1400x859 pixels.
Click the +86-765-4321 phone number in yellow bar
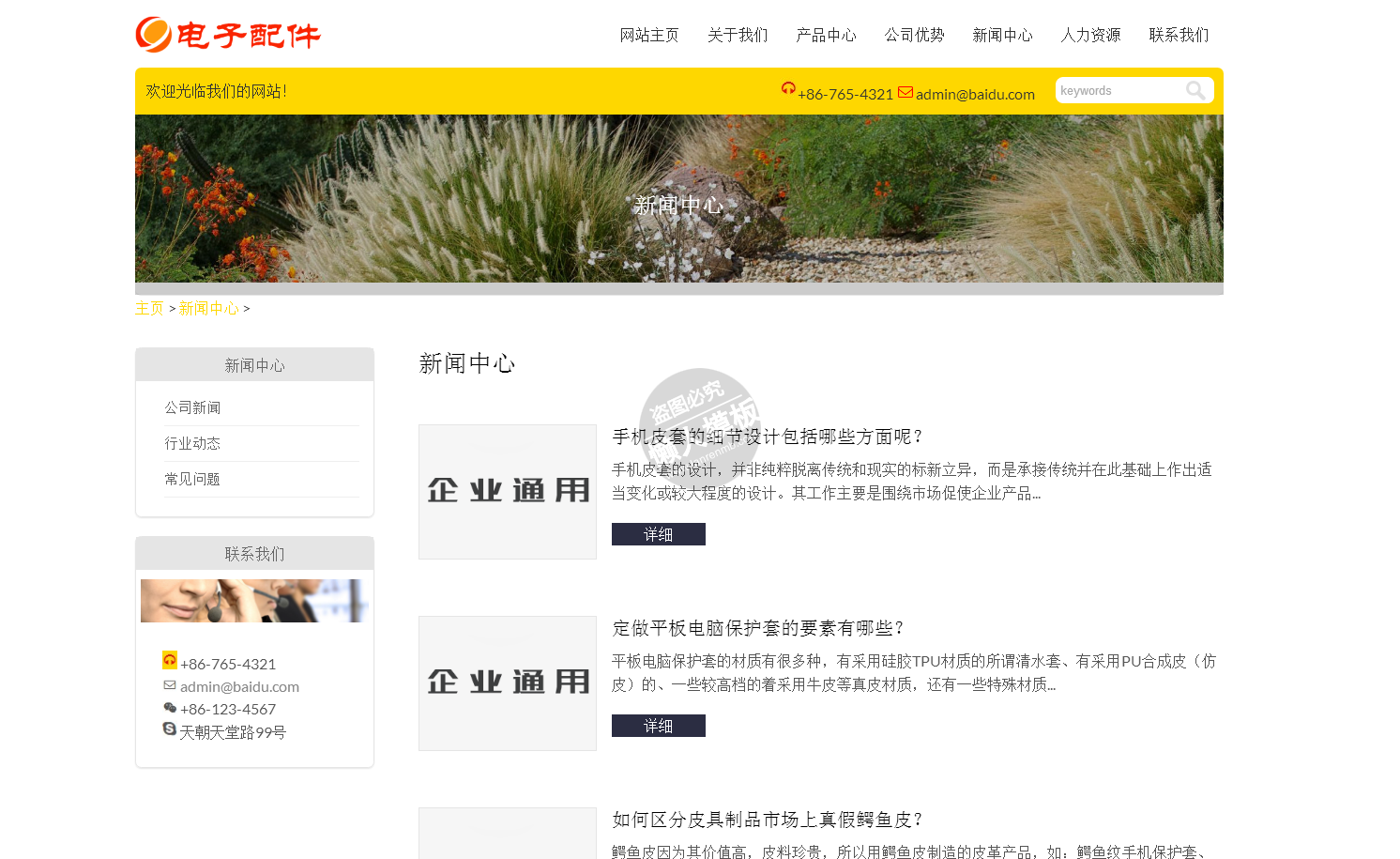click(845, 94)
